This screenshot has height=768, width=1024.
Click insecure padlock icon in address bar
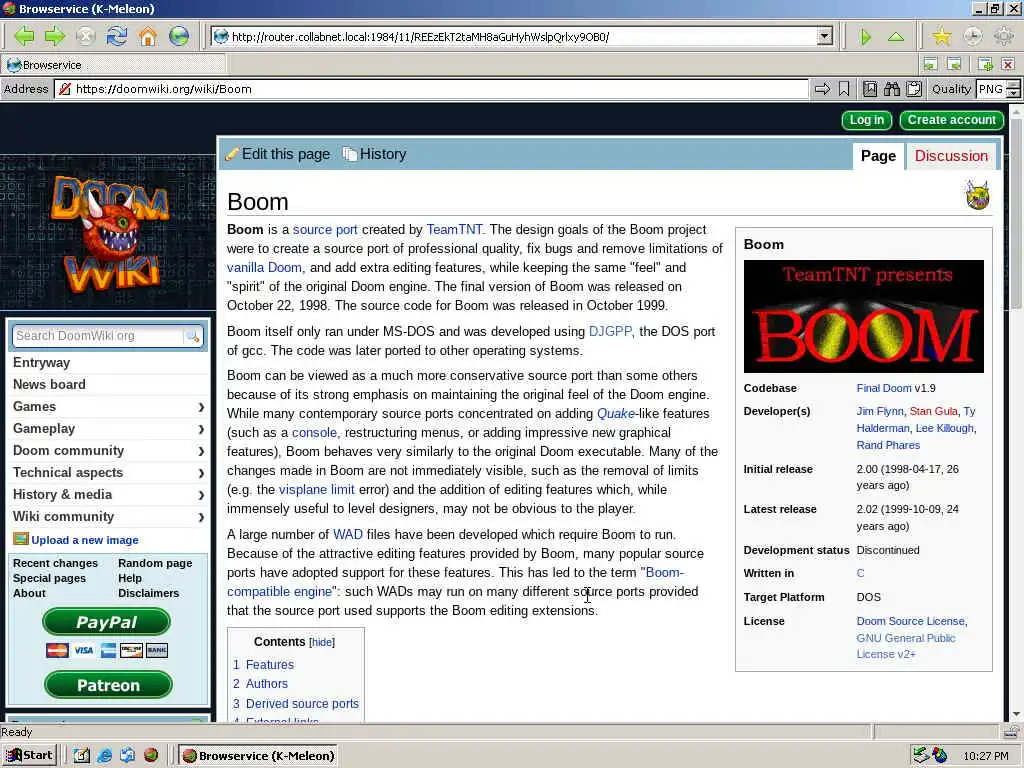65,89
